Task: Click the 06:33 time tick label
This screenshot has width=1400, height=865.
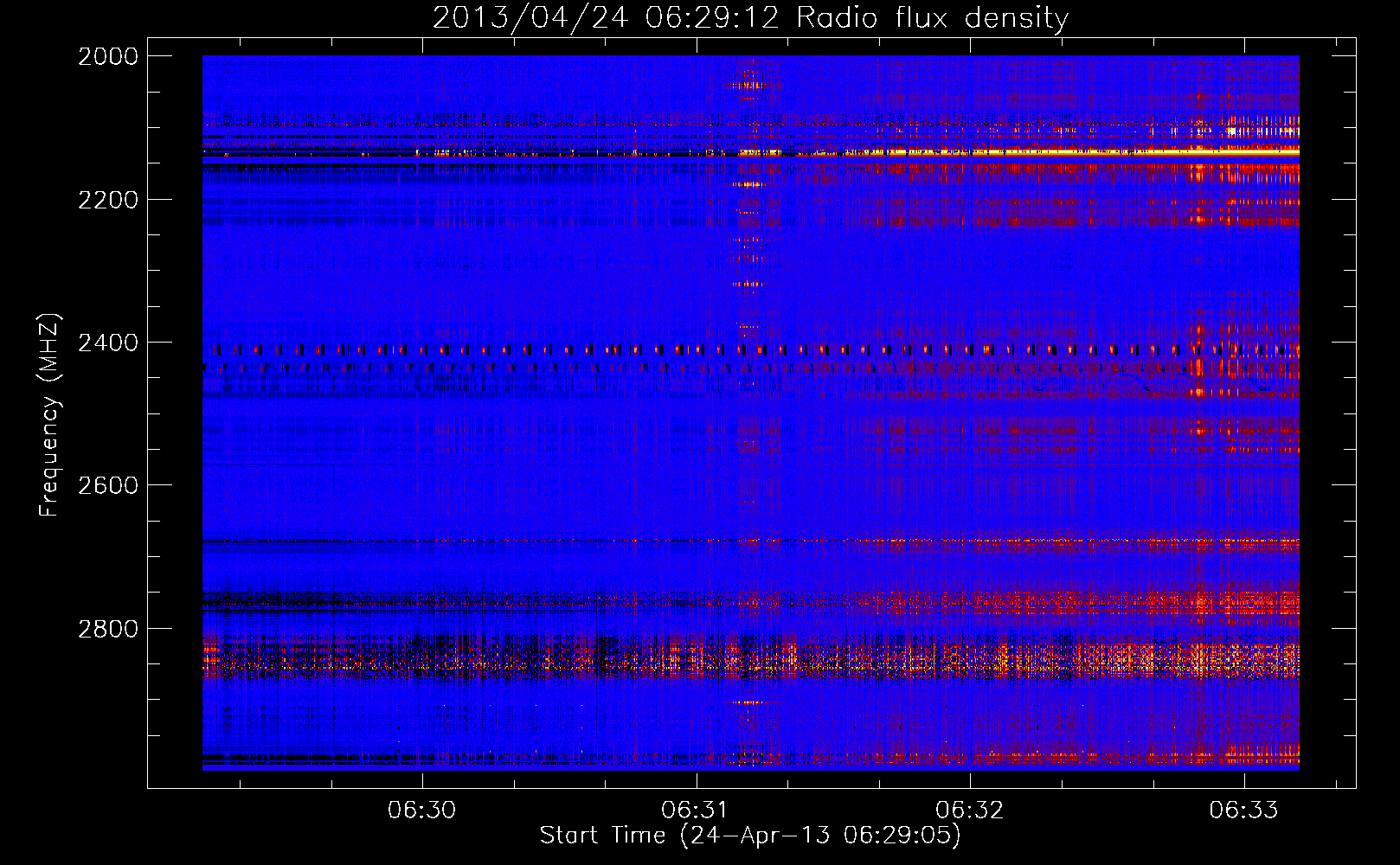Action: point(1243,810)
